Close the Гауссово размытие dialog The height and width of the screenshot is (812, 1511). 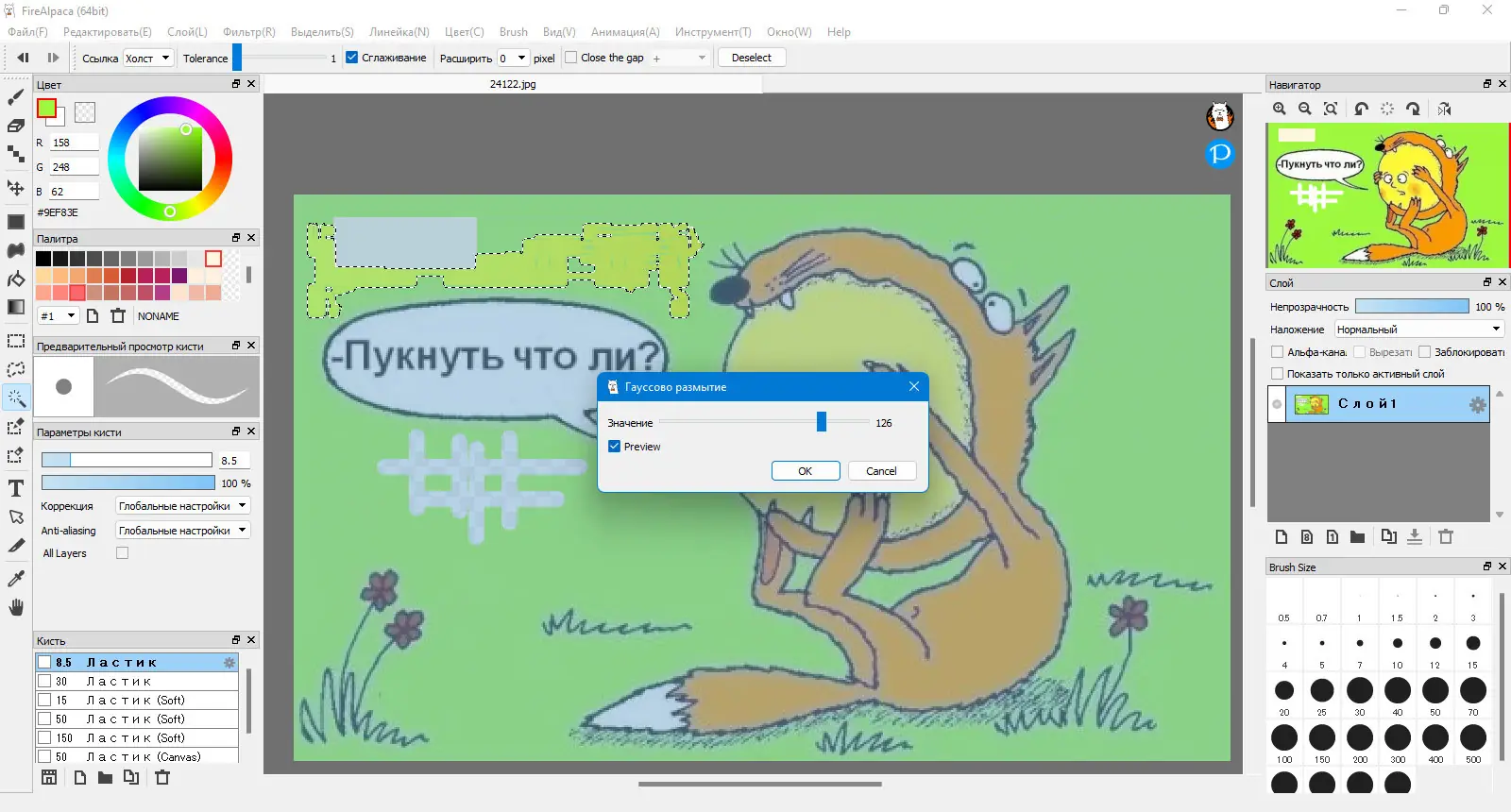pyautogui.click(x=914, y=386)
